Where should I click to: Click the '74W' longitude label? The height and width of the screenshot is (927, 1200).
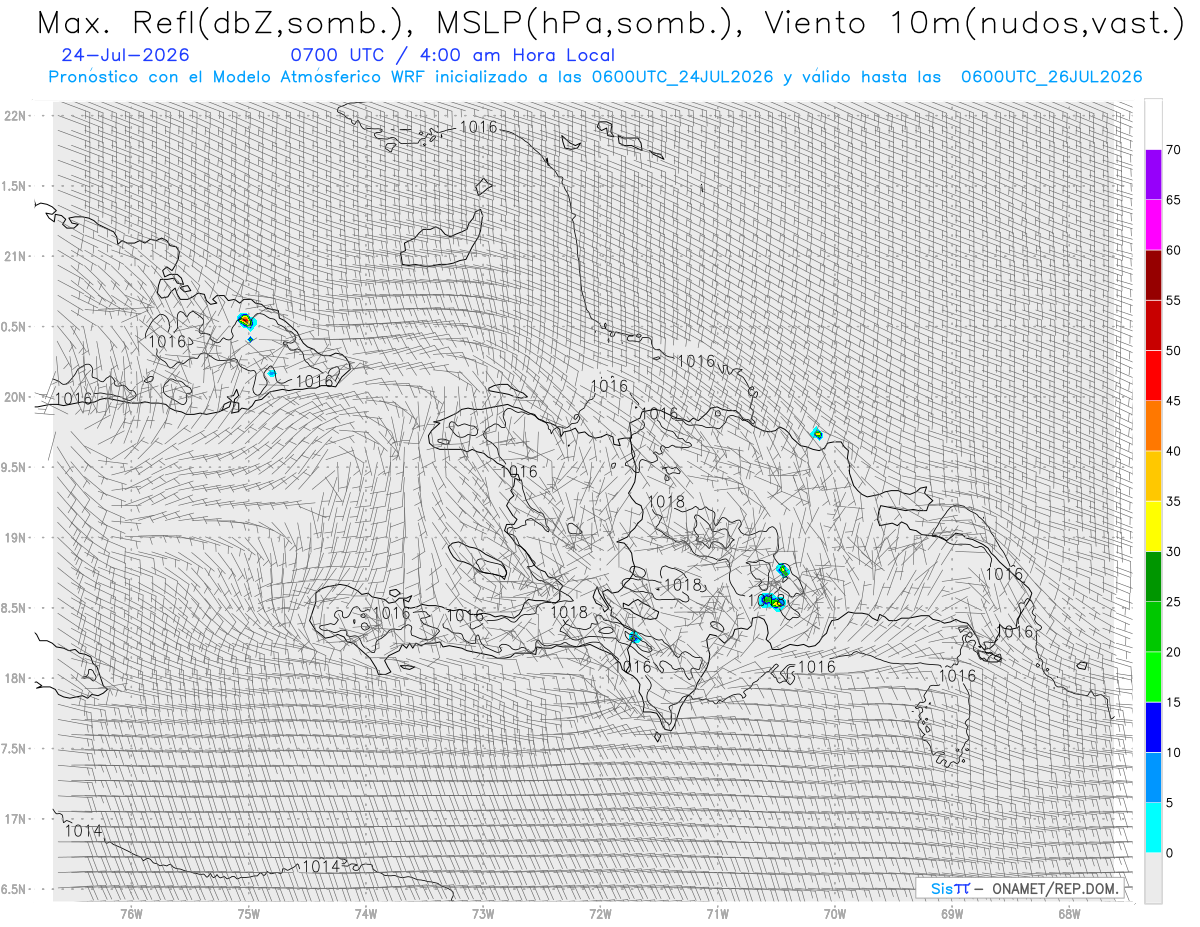[x=366, y=914]
